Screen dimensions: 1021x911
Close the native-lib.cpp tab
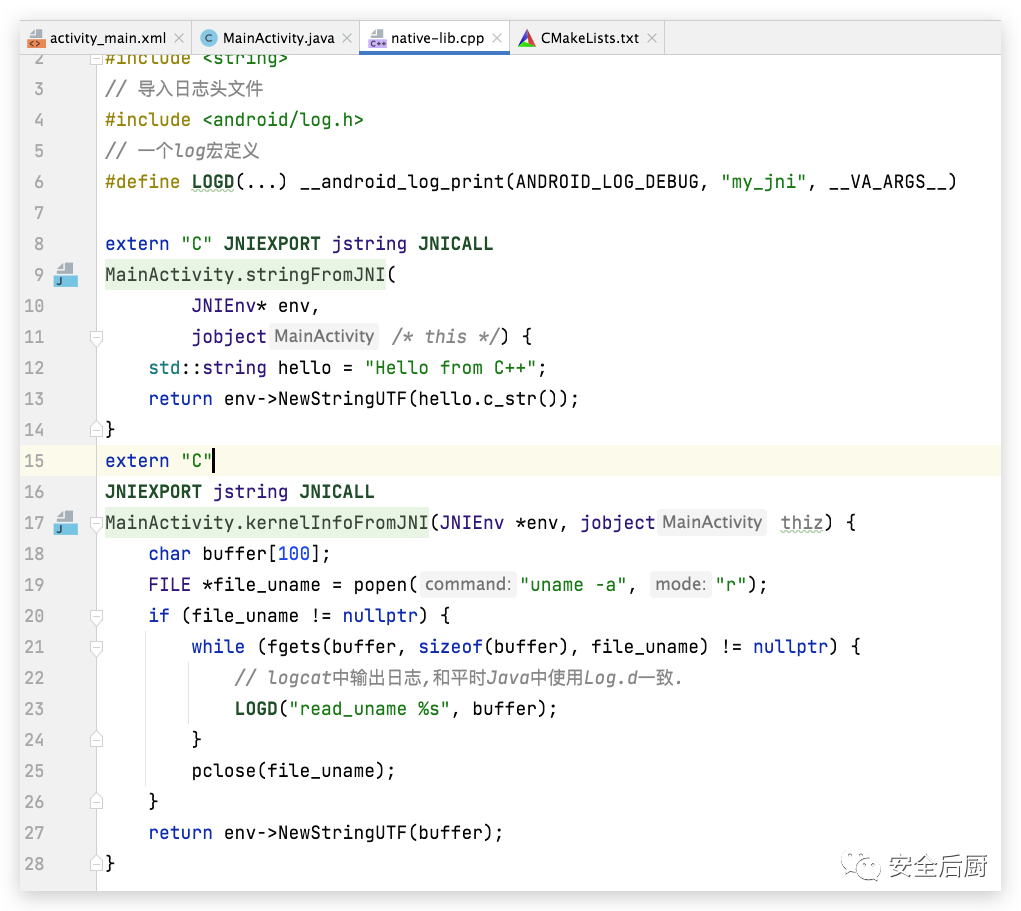coord(497,39)
